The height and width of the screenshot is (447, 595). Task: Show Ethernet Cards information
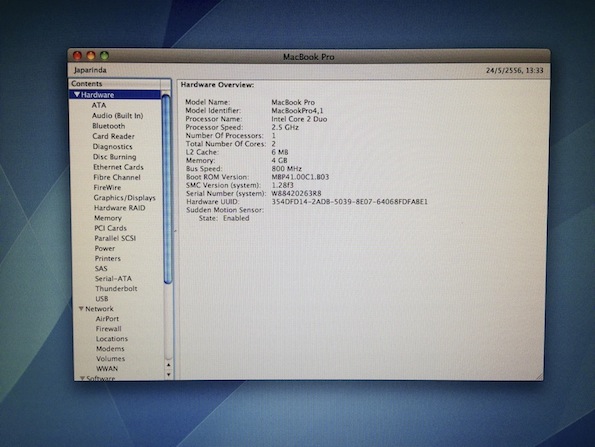(x=118, y=167)
